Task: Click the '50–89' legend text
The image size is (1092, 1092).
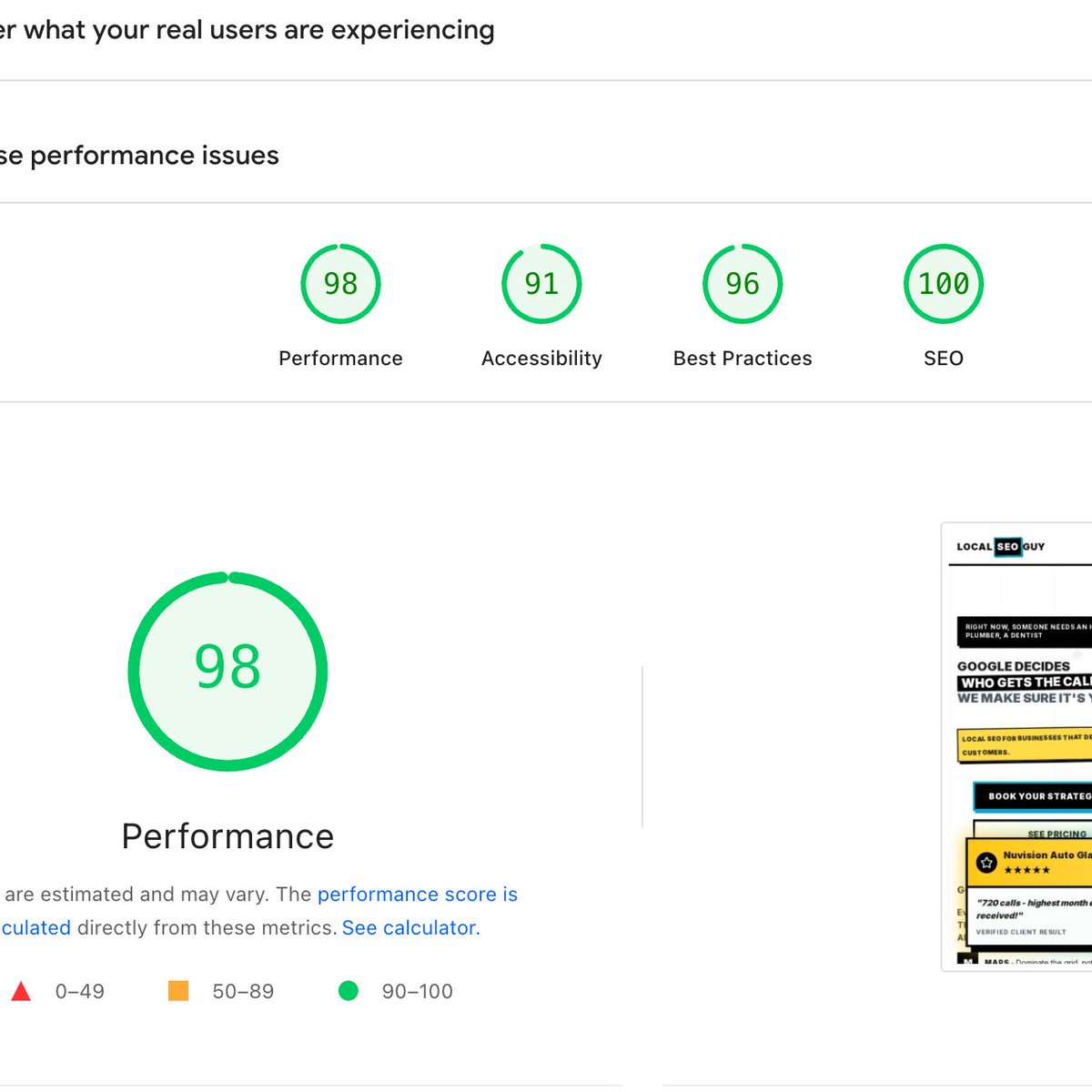Action: (x=243, y=992)
